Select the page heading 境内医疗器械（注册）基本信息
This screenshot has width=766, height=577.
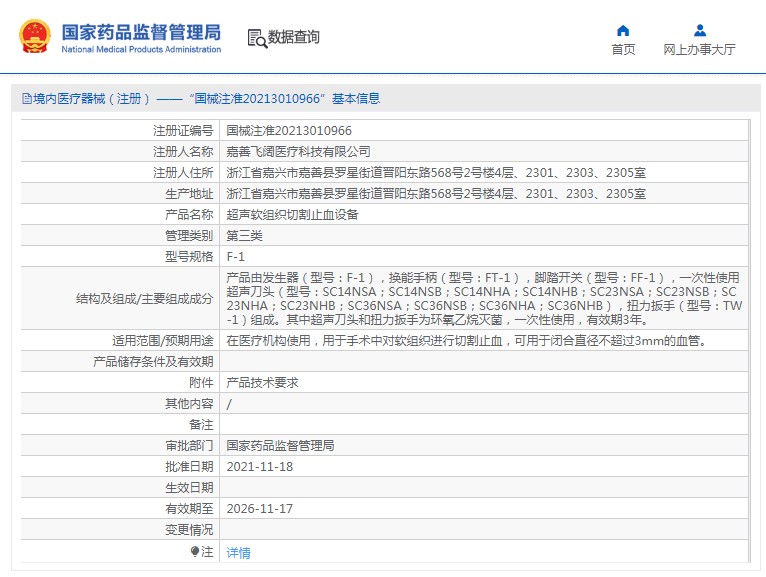coord(201,99)
